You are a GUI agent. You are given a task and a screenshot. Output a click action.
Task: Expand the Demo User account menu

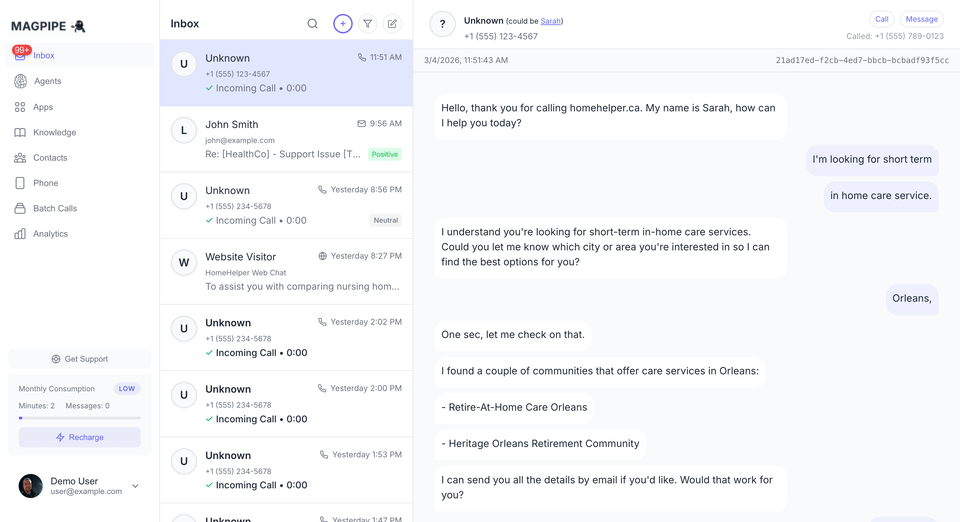(135, 487)
